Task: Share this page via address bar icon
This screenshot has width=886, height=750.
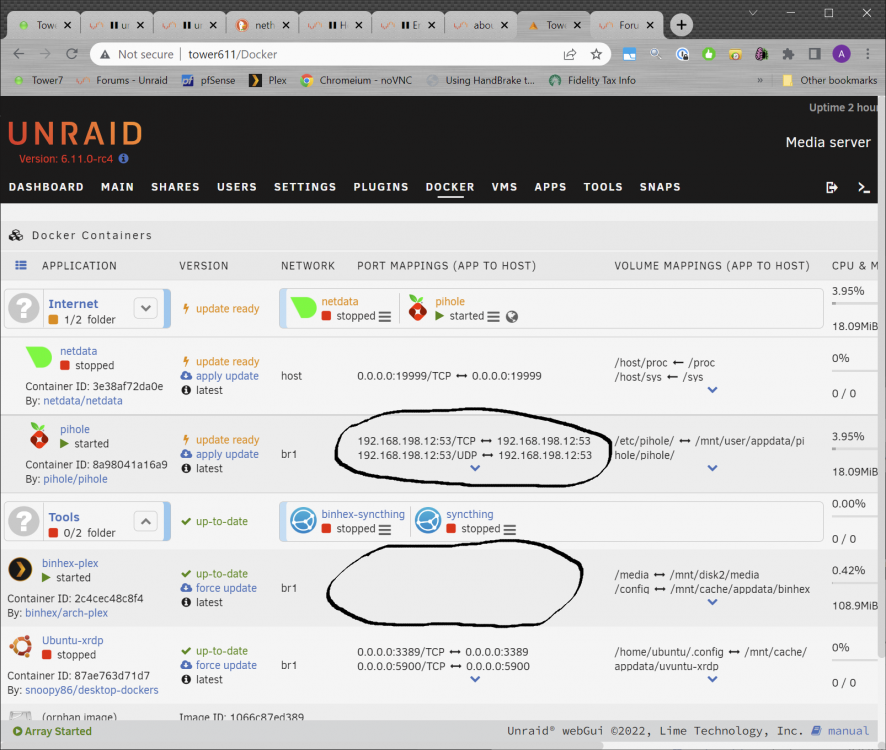Action: 570,54
